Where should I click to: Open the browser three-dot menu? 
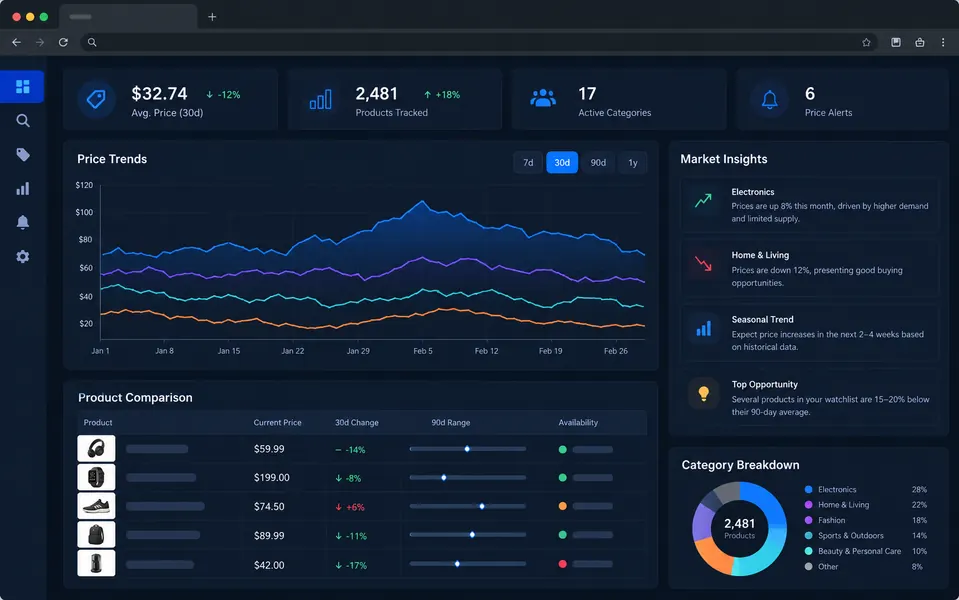pos(942,42)
